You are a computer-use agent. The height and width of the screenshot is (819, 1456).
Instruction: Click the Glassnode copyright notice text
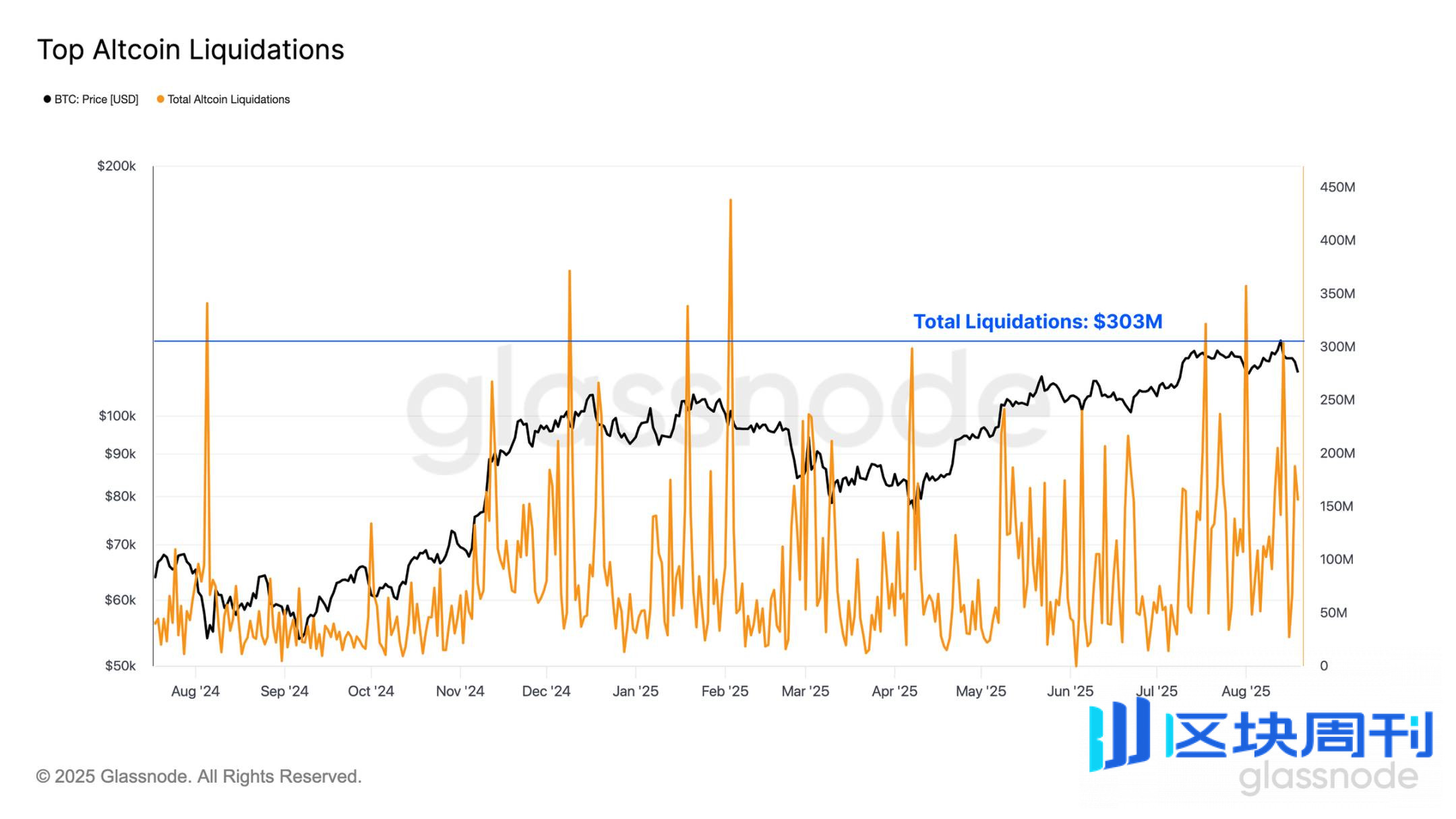point(199,777)
